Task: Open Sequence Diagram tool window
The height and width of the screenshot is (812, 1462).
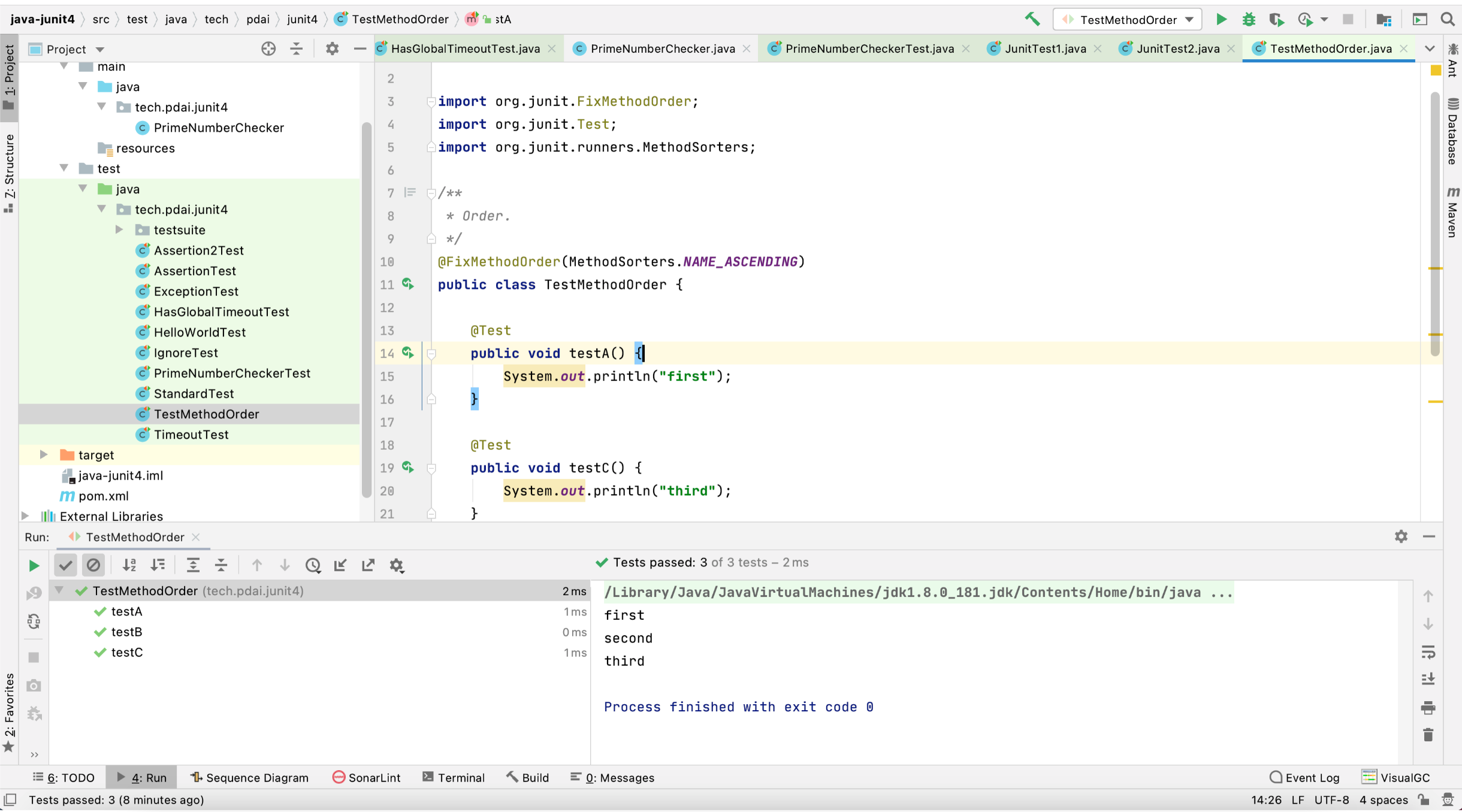Action: coord(249,777)
